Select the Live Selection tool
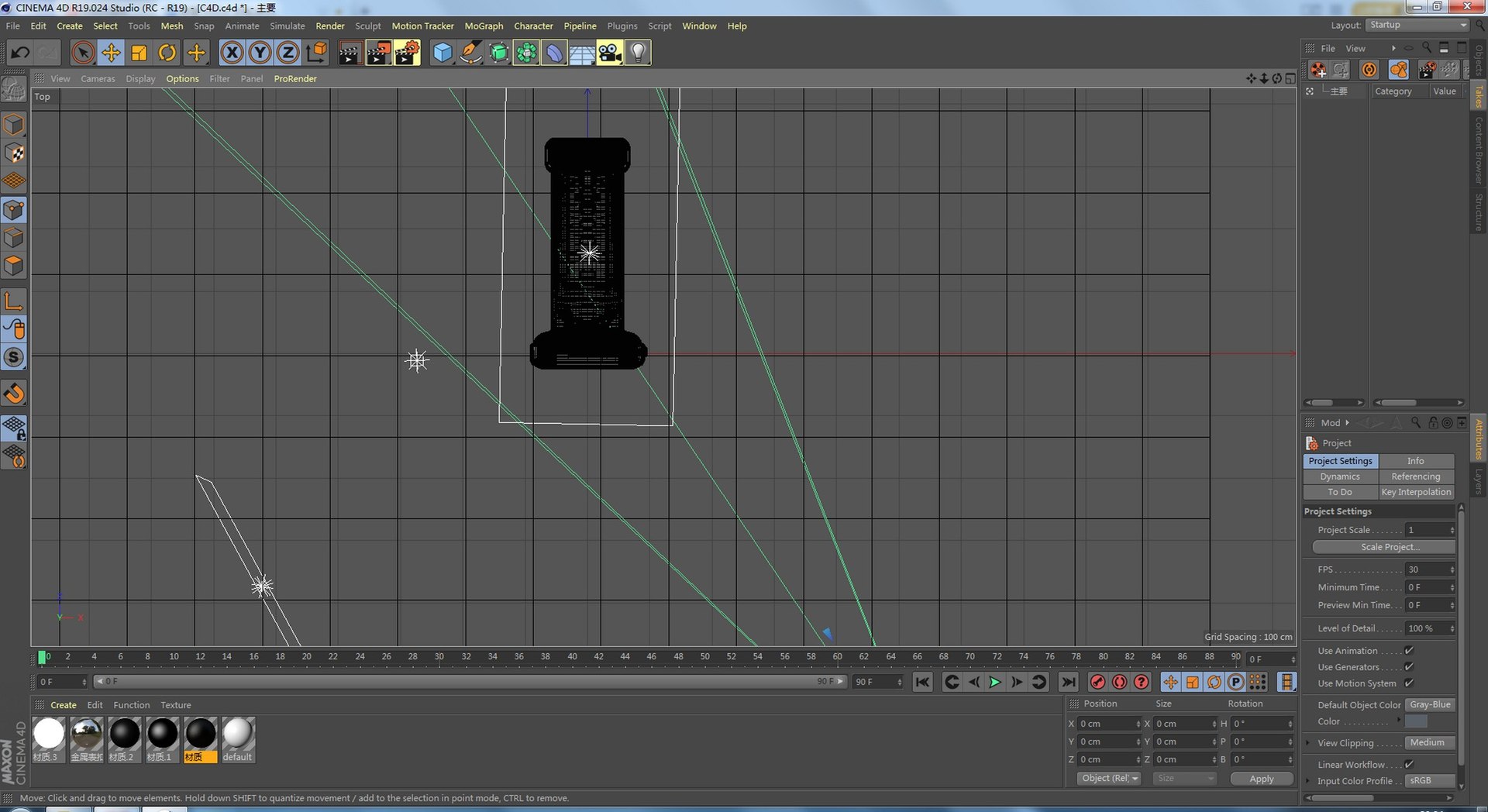Image resolution: width=1488 pixels, height=812 pixels. [83, 53]
